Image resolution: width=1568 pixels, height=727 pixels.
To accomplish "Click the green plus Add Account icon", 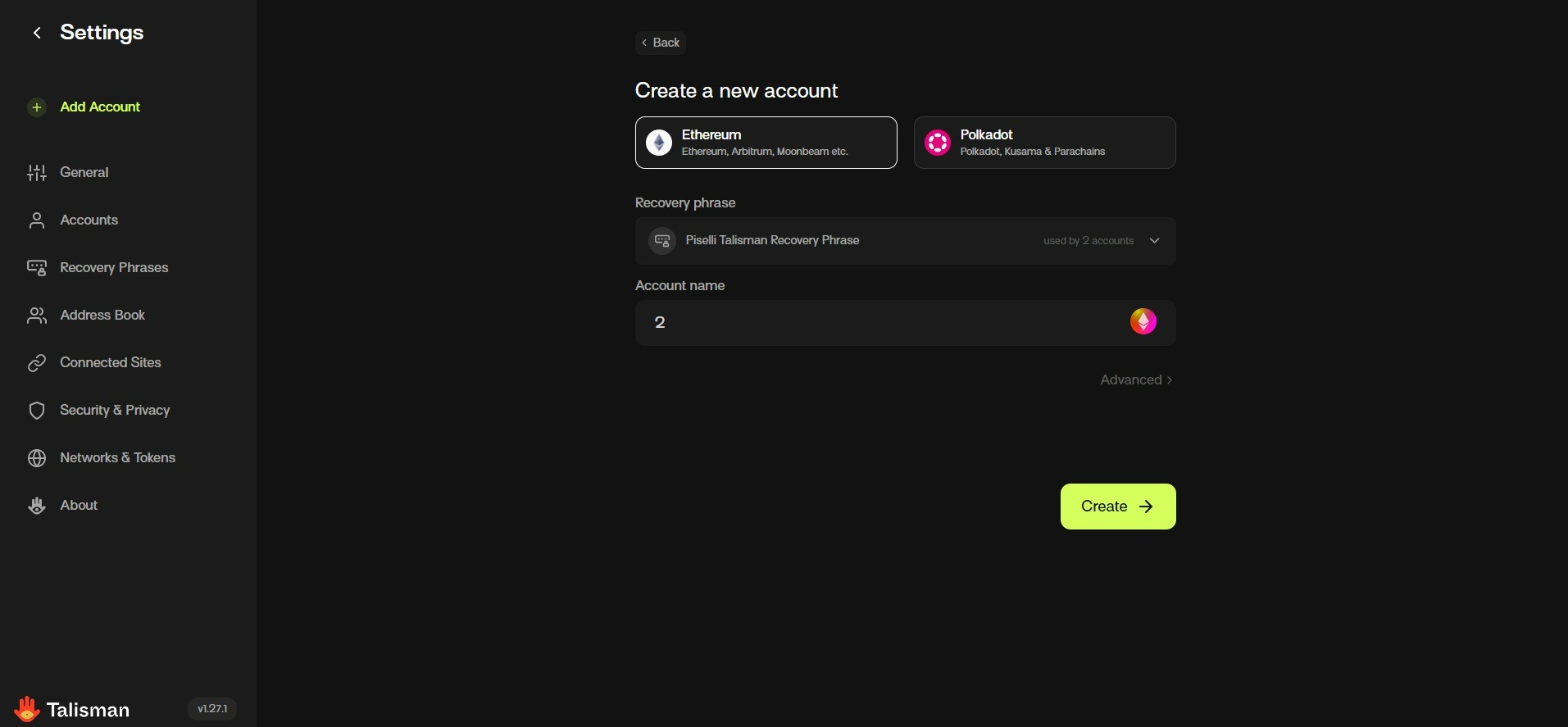I will click(37, 107).
